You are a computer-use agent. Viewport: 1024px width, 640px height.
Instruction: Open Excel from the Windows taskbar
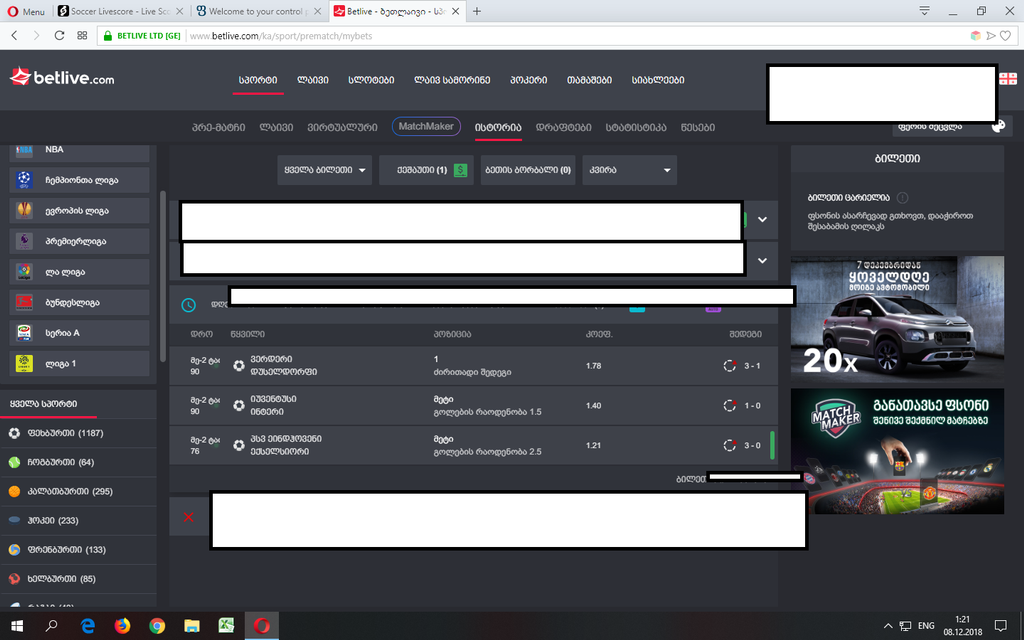click(227, 626)
